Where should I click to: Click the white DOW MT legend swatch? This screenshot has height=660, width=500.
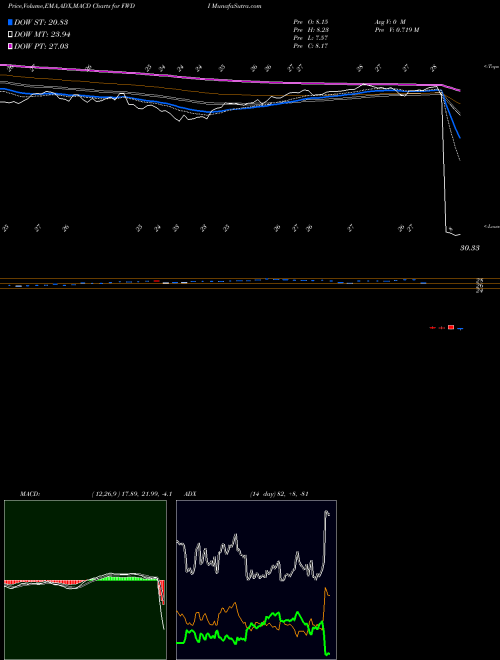pyautogui.click(x=10, y=35)
